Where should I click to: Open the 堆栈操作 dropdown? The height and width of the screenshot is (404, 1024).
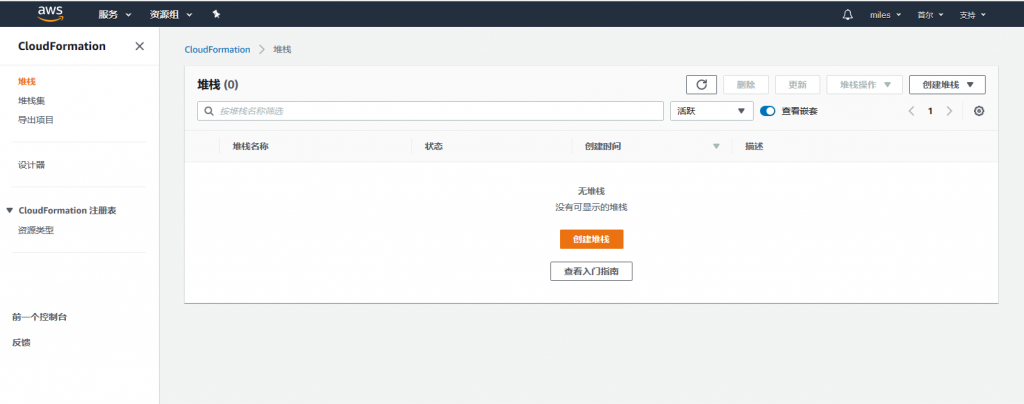click(865, 85)
